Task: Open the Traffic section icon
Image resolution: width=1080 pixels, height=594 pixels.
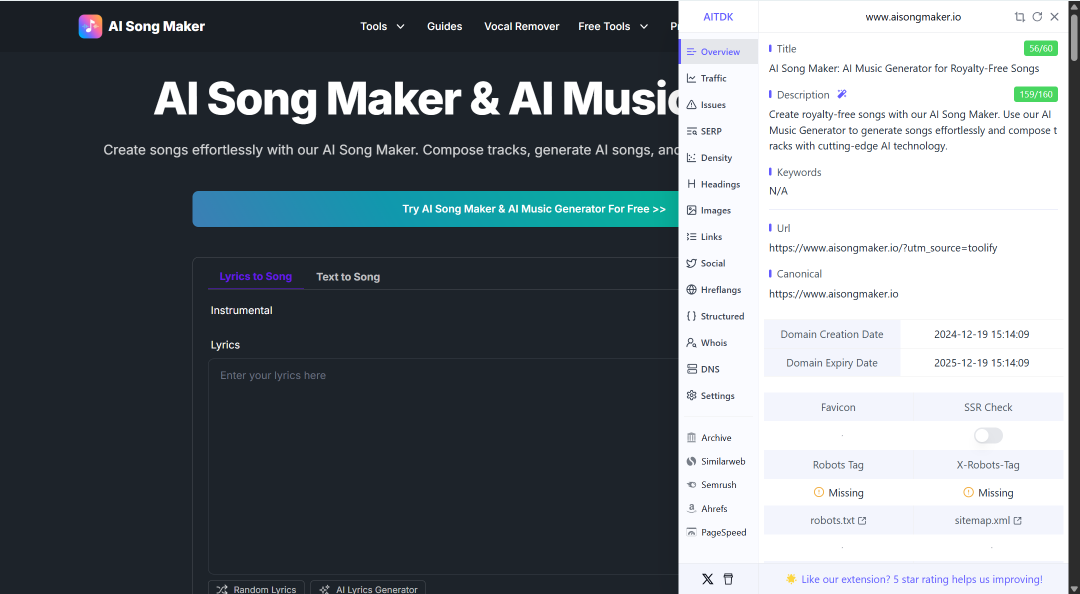Action: click(x=692, y=79)
